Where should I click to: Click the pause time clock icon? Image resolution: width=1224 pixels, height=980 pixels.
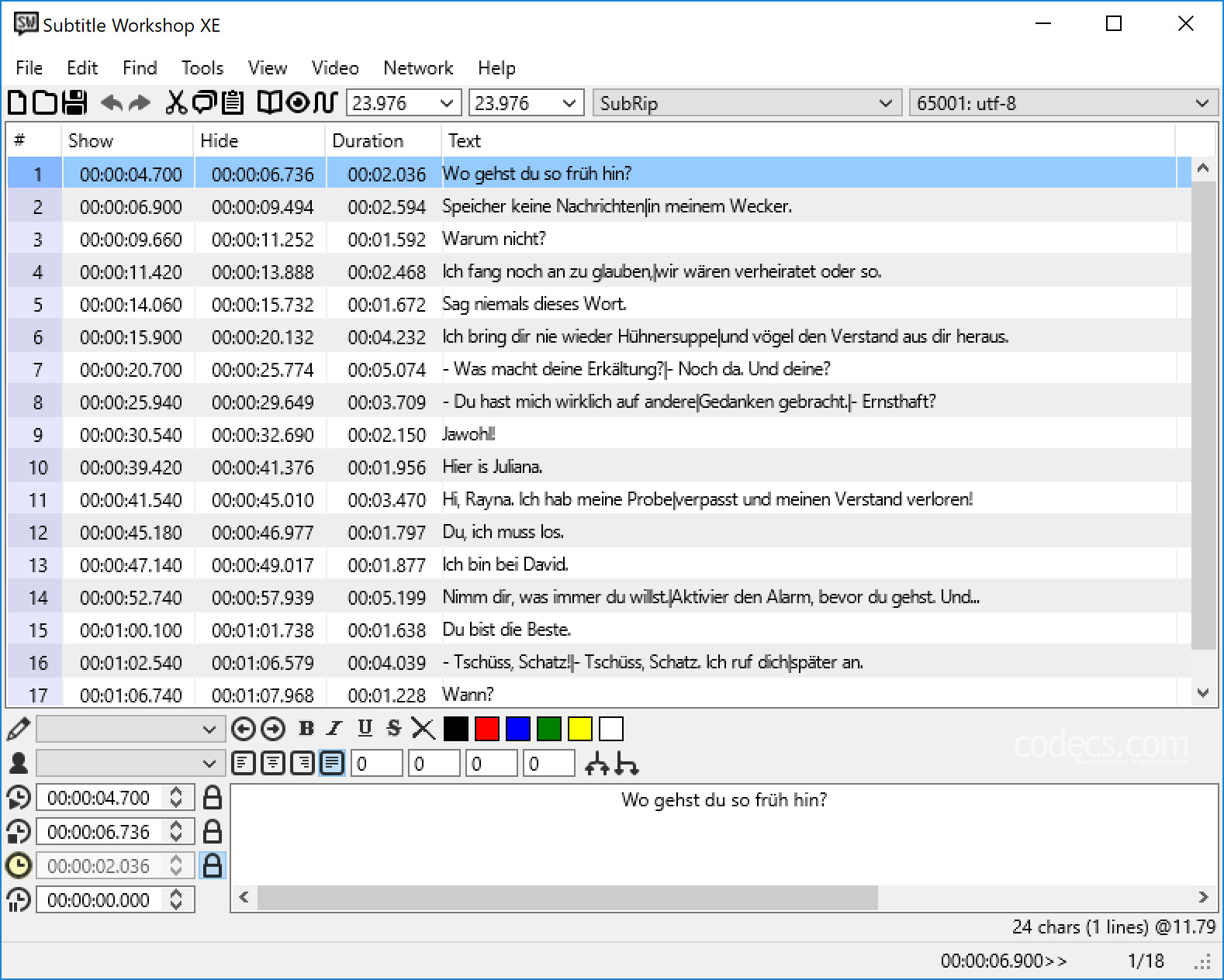click(18, 900)
